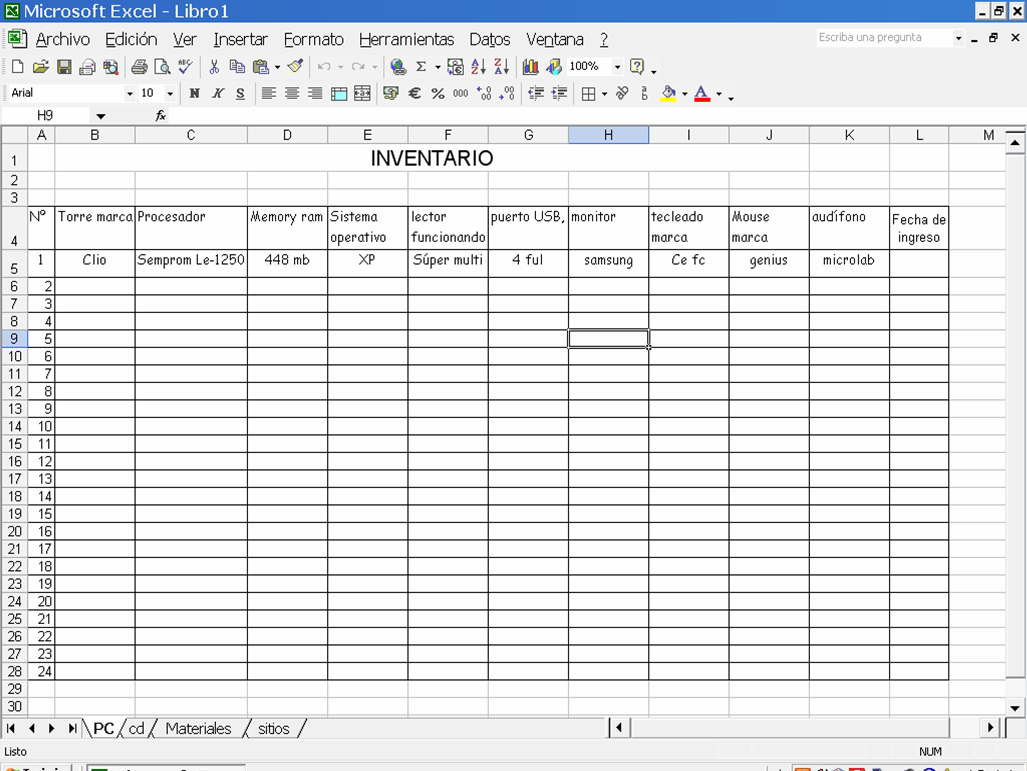The height and width of the screenshot is (771, 1027).
Task: Align cell text to the left
Action: (x=269, y=94)
